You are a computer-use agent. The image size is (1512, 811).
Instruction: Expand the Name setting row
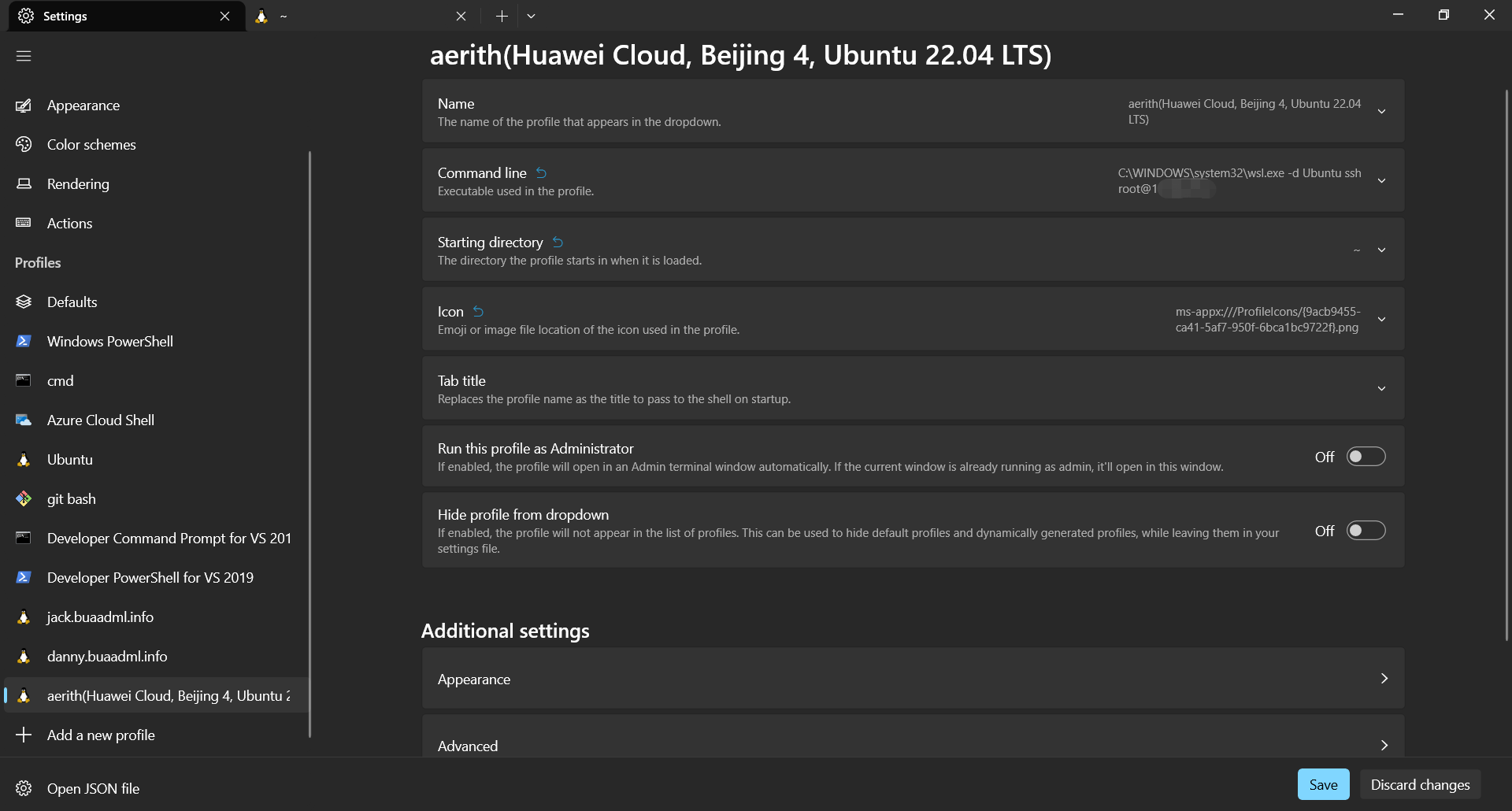pyautogui.click(x=913, y=111)
